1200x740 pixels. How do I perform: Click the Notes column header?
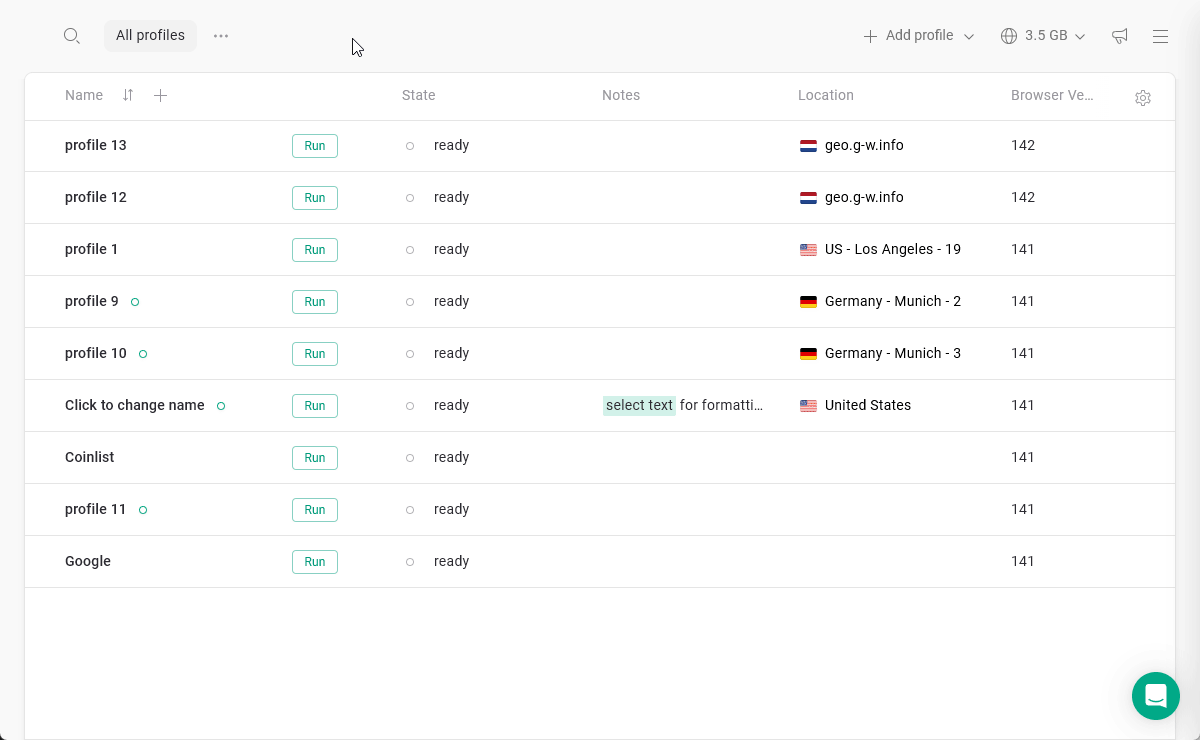point(621,95)
